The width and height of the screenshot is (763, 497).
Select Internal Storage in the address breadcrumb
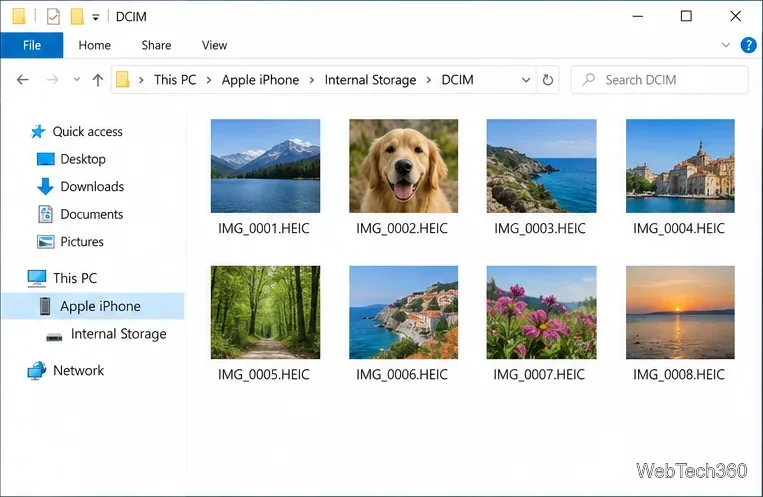pyautogui.click(x=370, y=80)
